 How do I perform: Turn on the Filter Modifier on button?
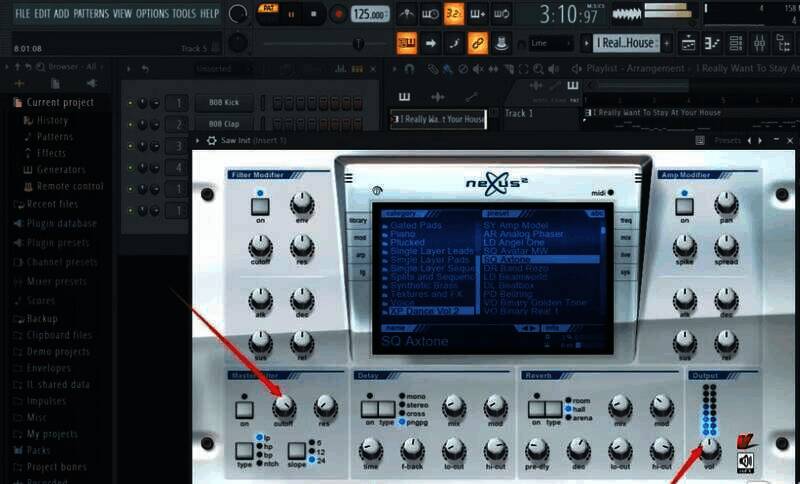click(260, 207)
